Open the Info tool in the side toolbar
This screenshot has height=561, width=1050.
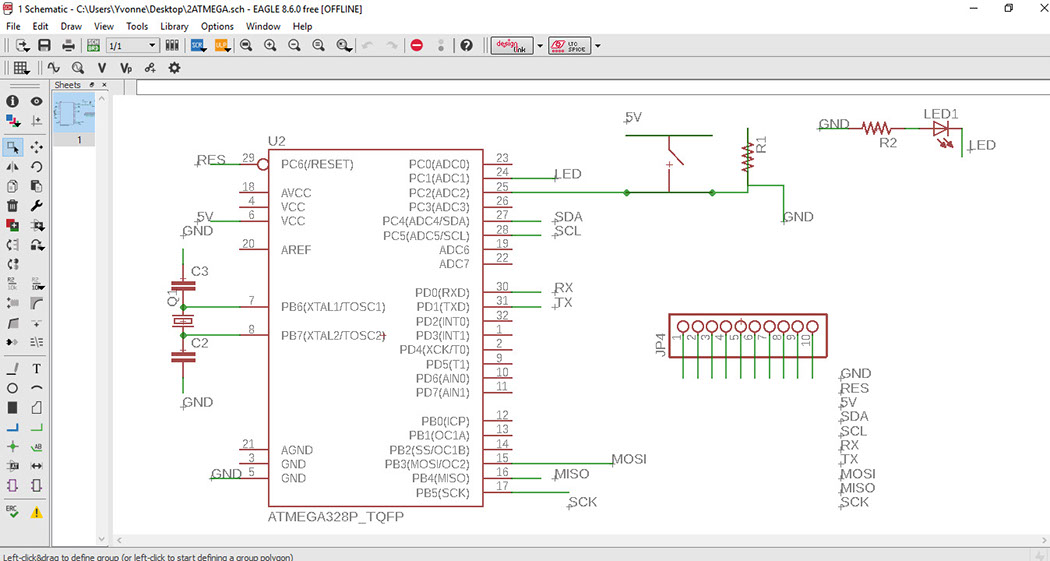click(12, 101)
